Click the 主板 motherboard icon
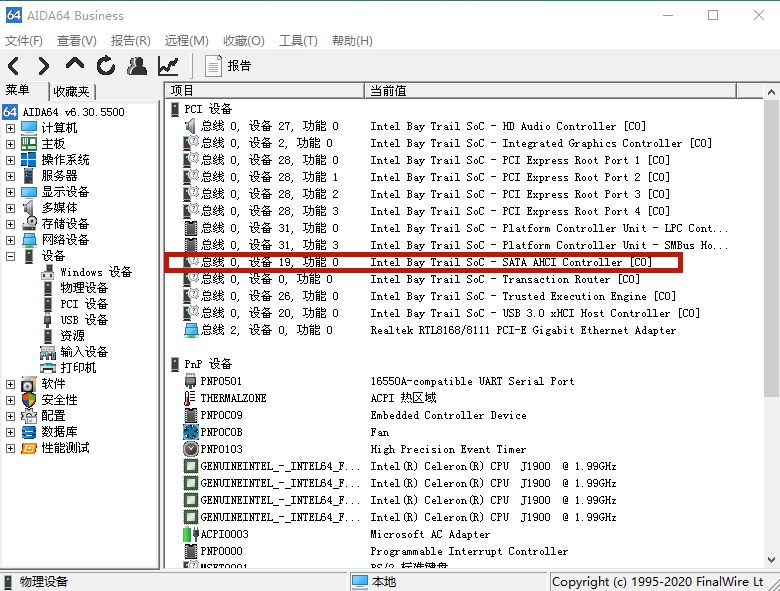Screen dimensions: 780x591 tap(29, 144)
